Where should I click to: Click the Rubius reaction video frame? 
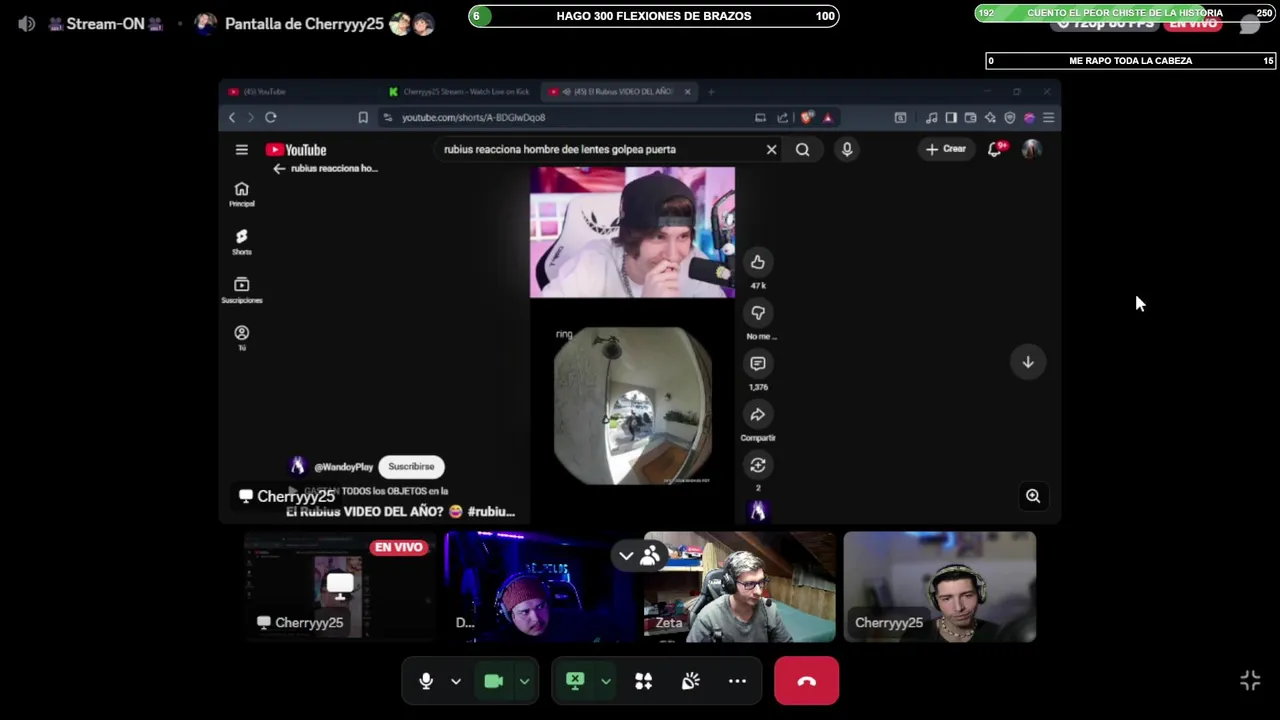[x=632, y=232]
